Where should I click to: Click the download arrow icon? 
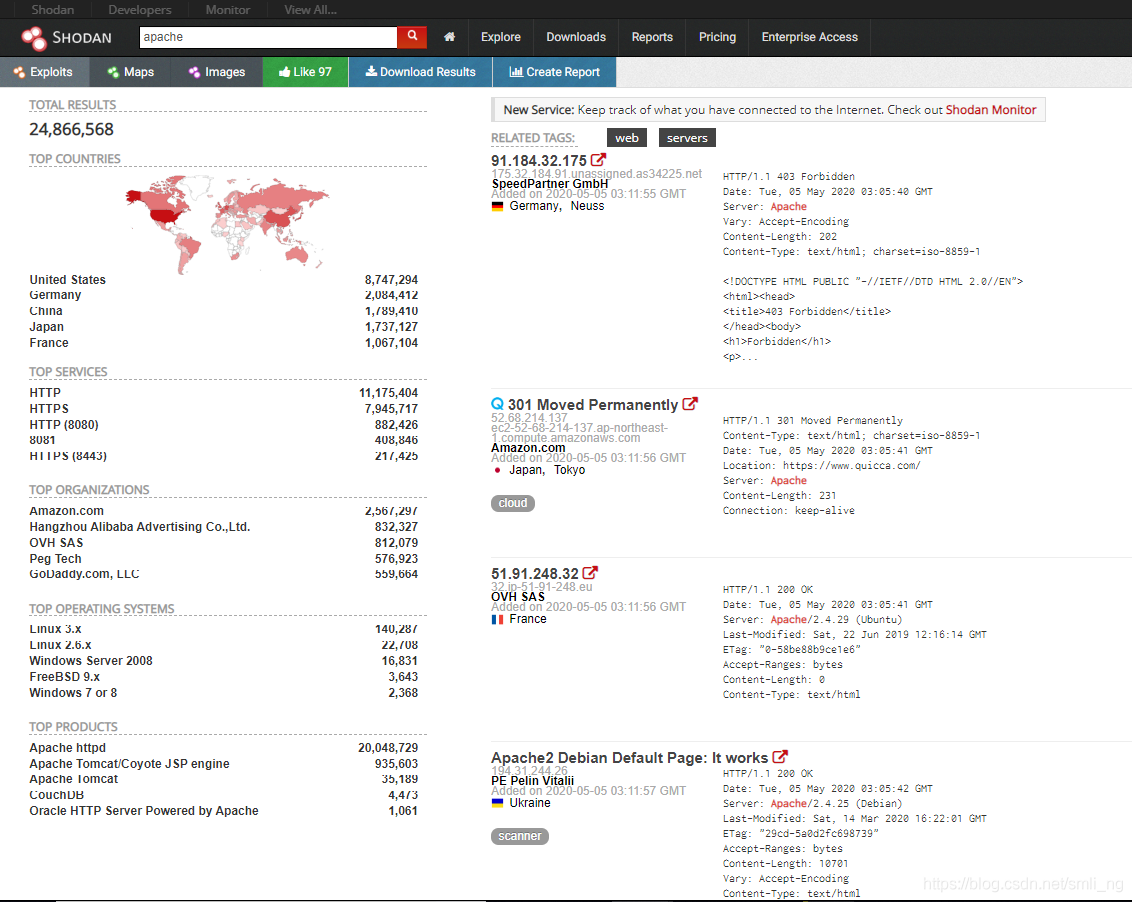tap(371, 71)
